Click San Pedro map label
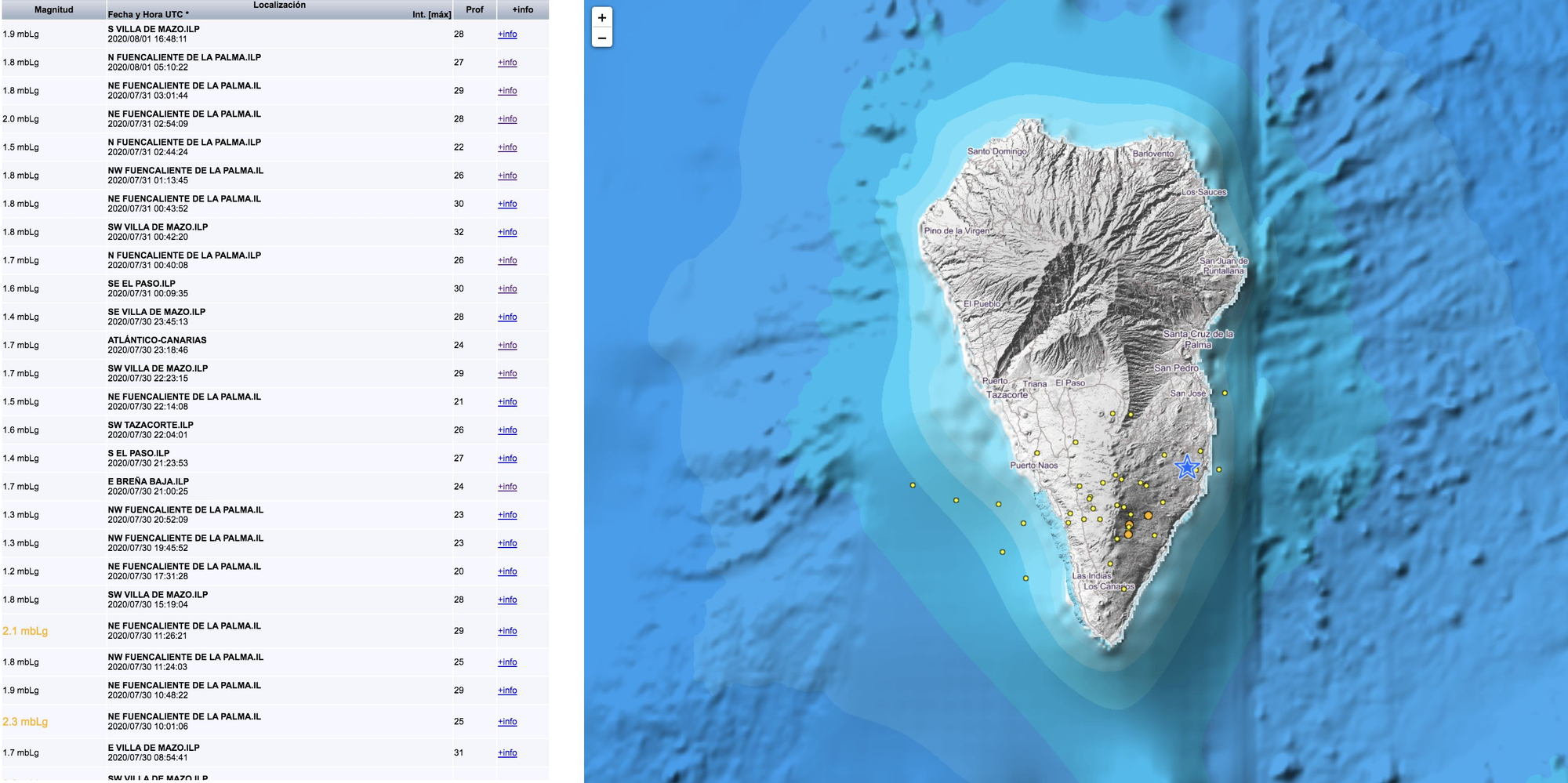1568x783 pixels. pyautogui.click(x=1176, y=368)
